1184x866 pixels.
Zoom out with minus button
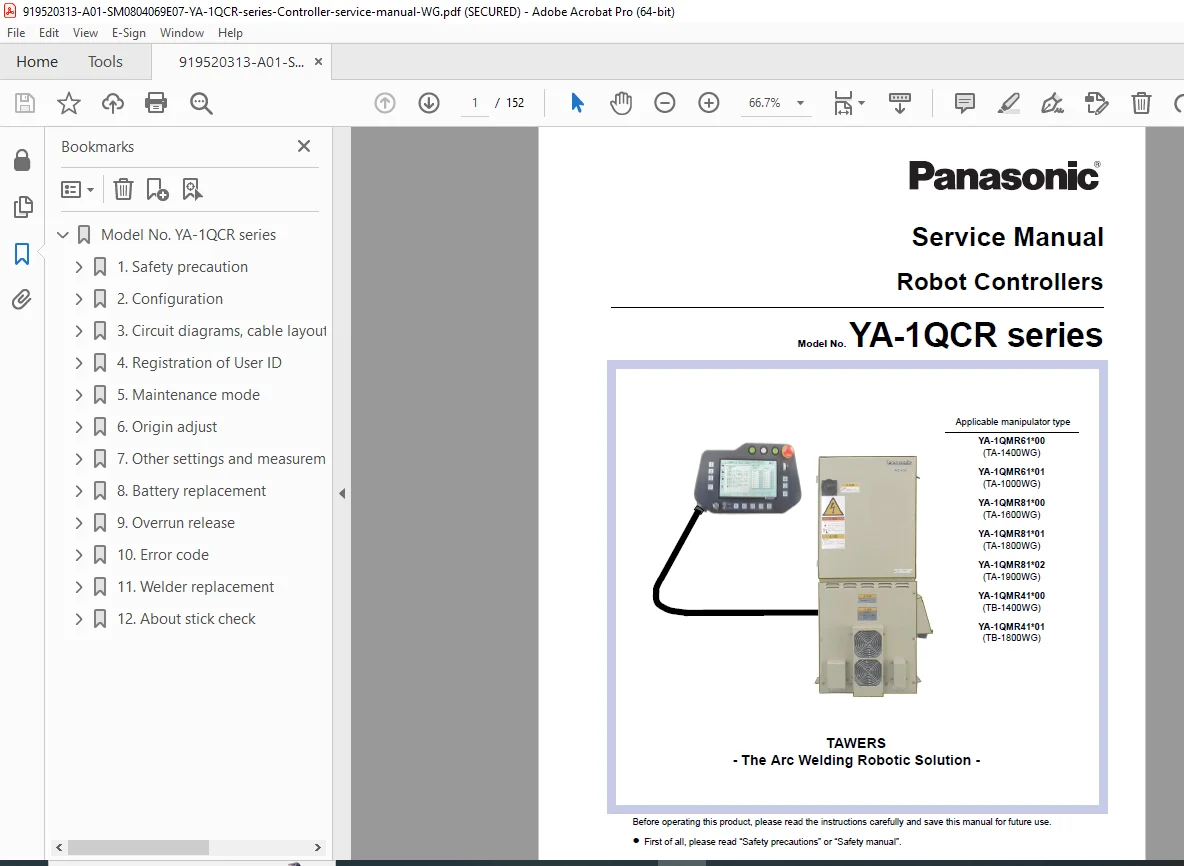click(664, 103)
